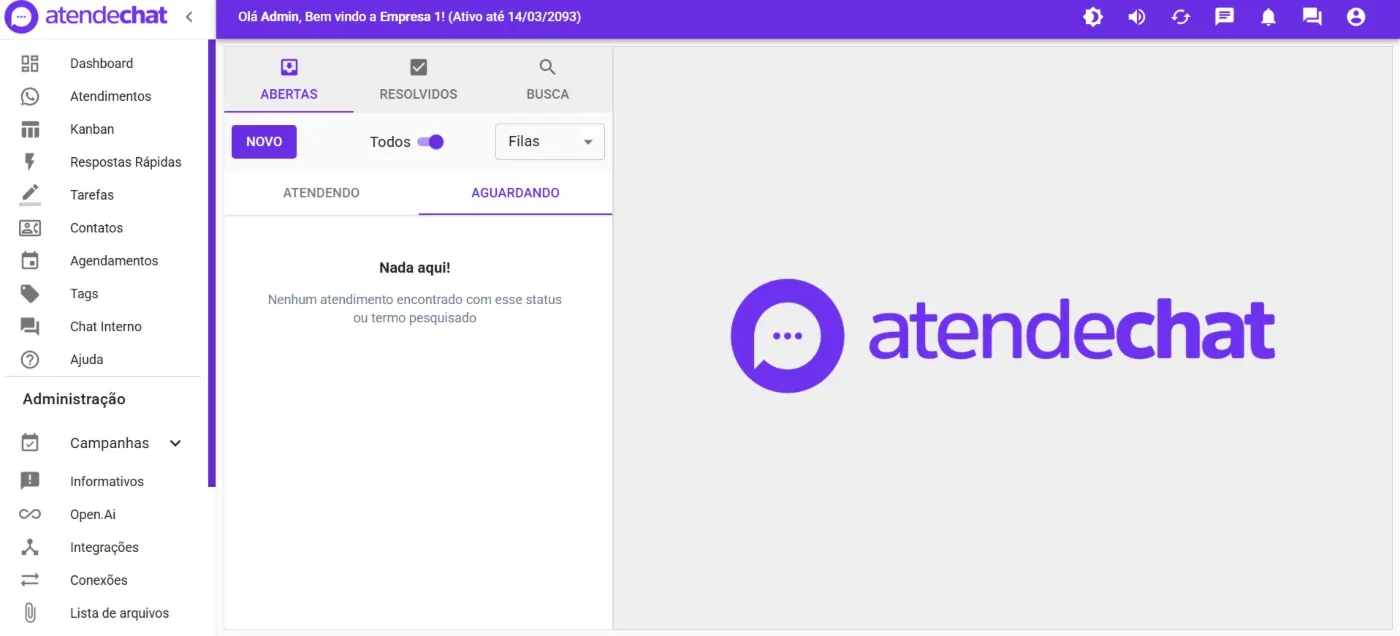The height and width of the screenshot is (636, 1400).
Task: Open the notifications bell icon
Action: [1268, 17]
